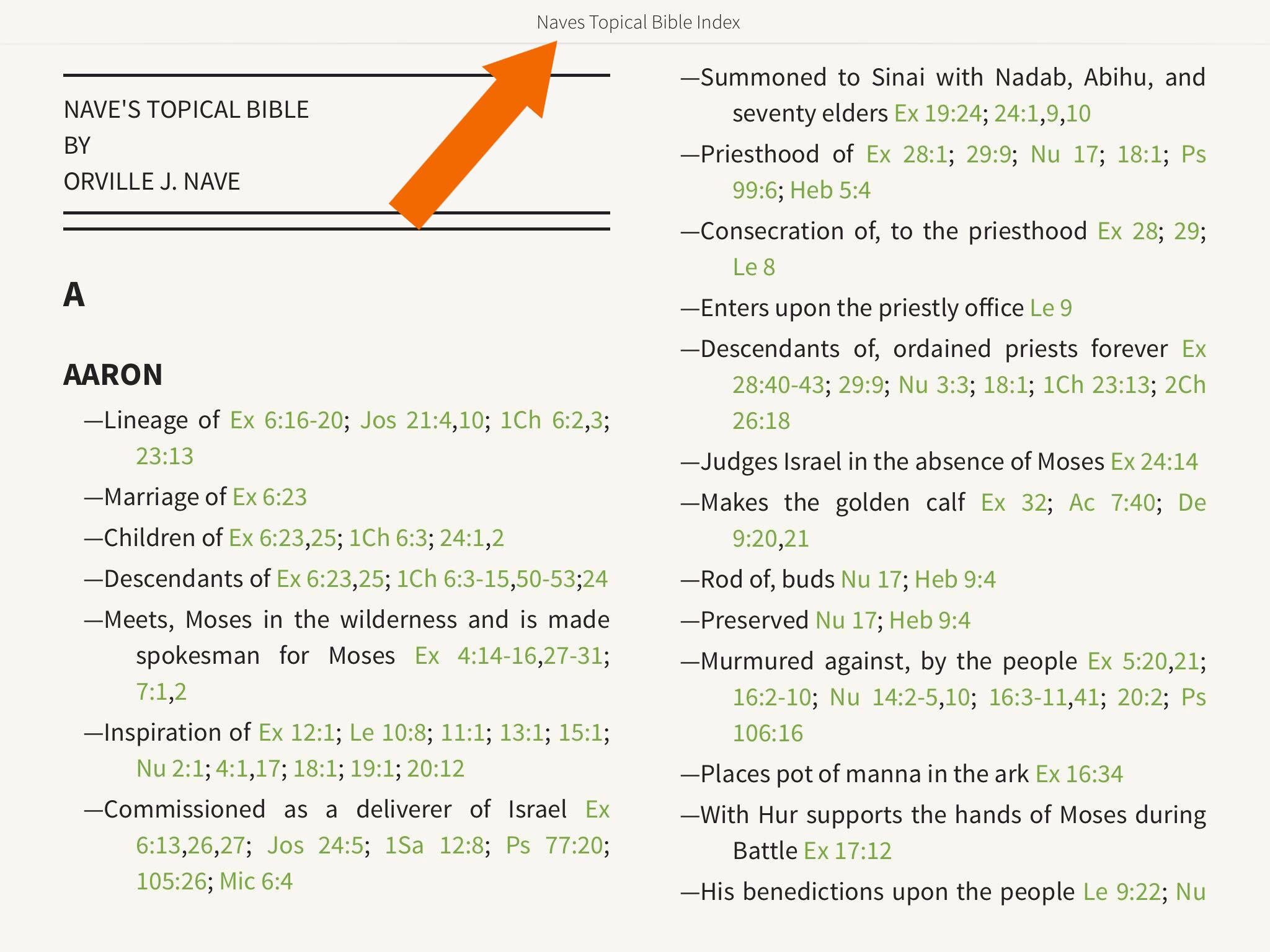The width and height of the screenshot is (1270, 952).
Task: Open the Le 9:22 reference
Action: 1122,892
